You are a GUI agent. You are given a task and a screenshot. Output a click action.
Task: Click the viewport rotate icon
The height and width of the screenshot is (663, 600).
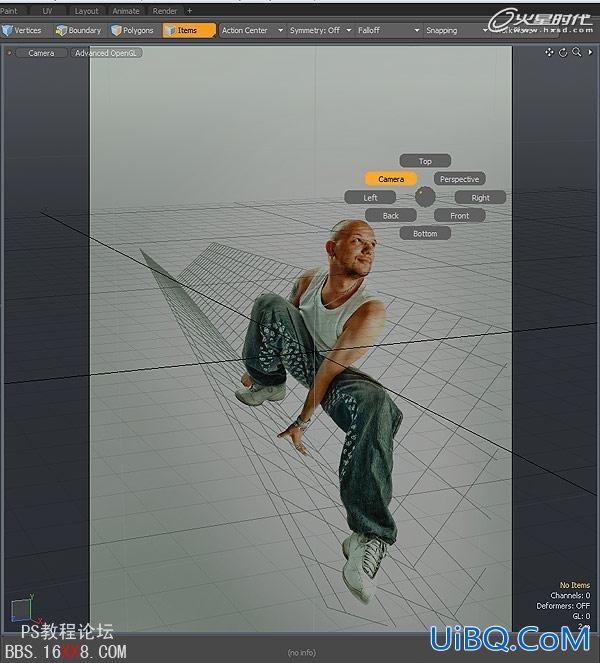[x=563, y=52]
